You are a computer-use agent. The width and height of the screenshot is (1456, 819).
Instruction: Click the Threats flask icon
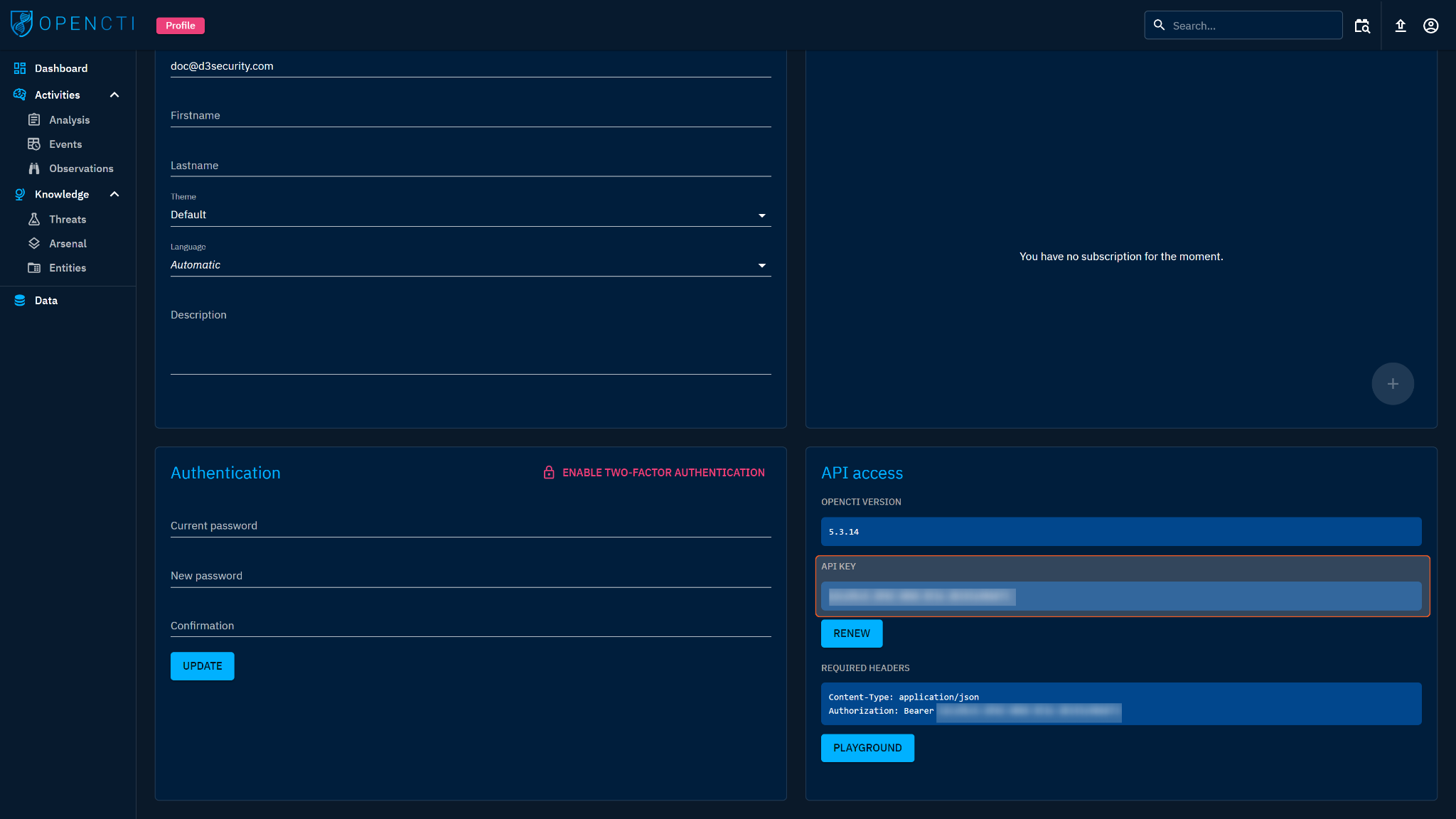tap(34, 220)
